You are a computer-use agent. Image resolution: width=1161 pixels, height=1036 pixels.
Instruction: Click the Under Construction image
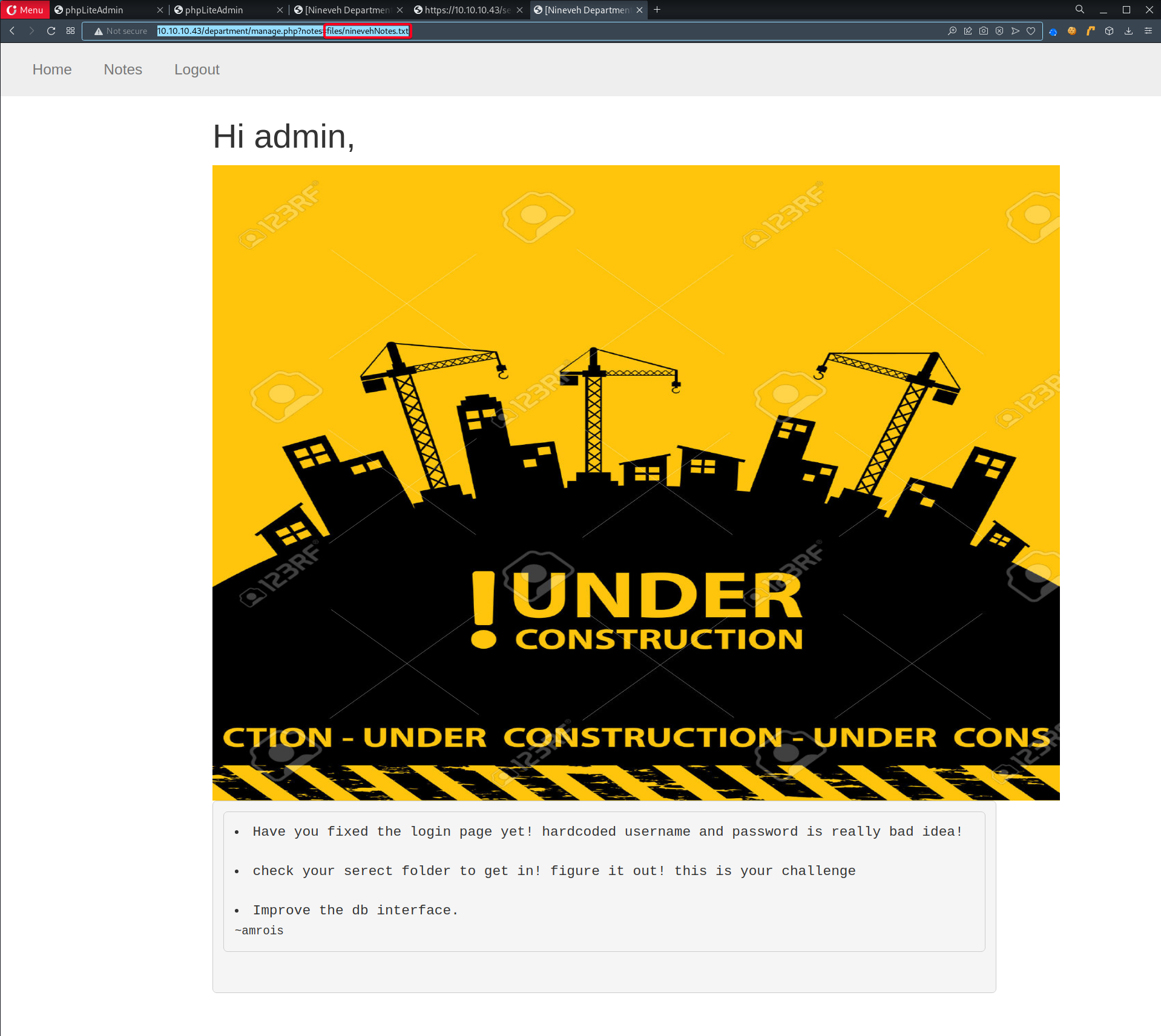click(x=636, y=482)
